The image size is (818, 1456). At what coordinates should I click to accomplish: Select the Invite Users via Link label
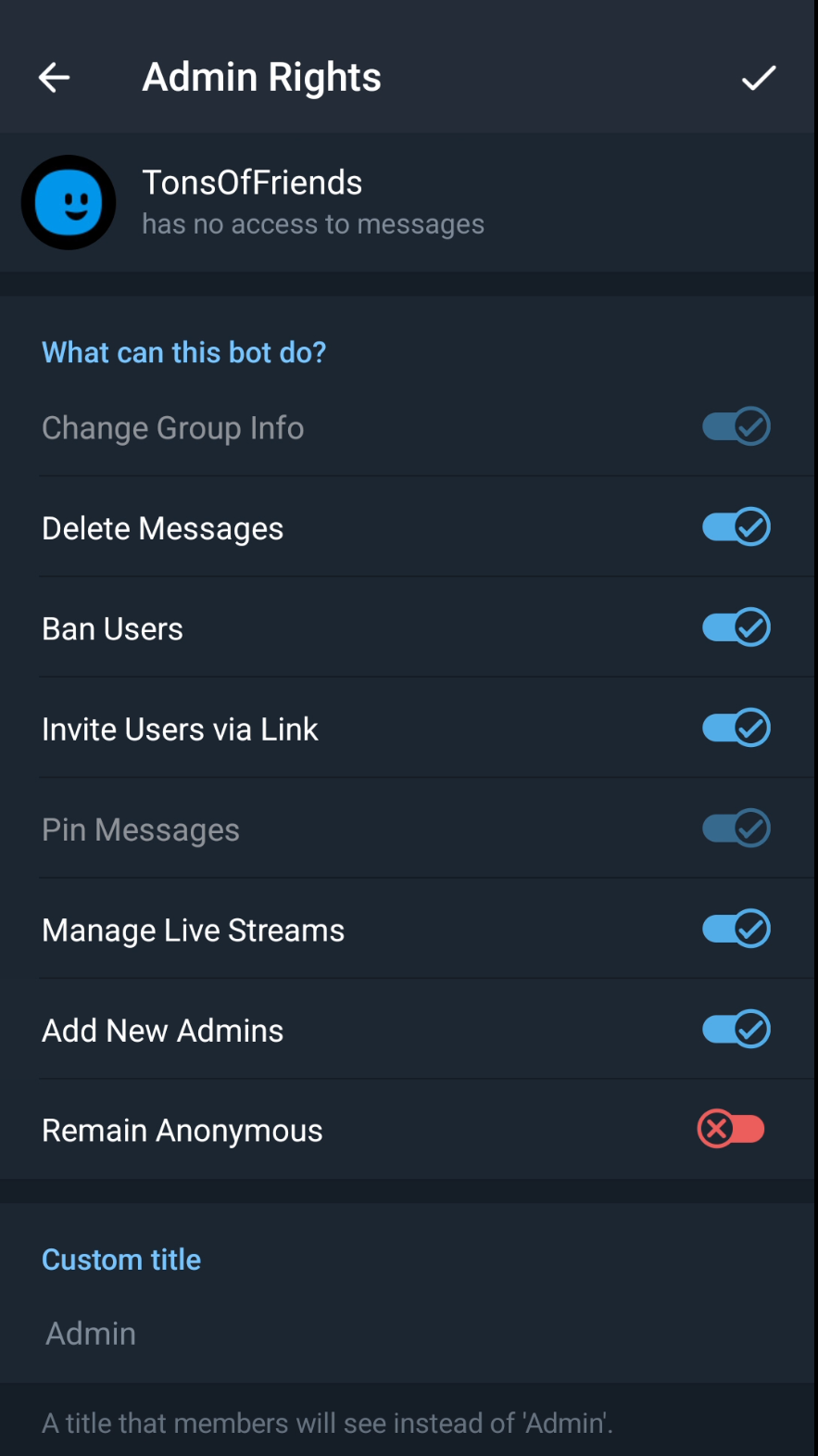(x=181, y=729)
